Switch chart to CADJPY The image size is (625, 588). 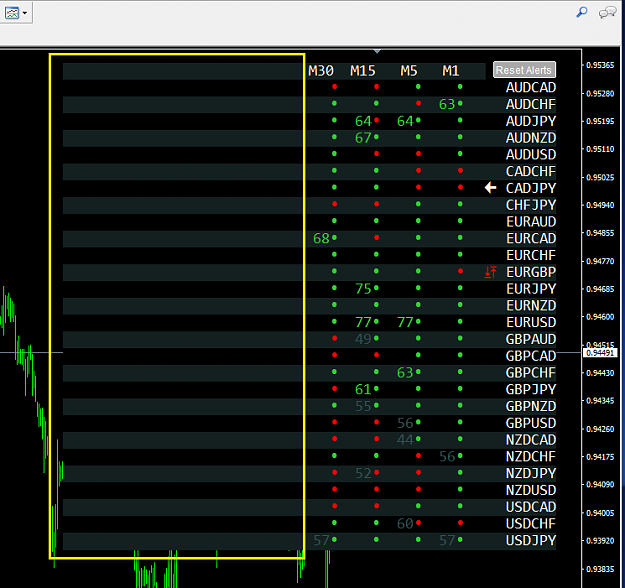click(x=531, y=188)
